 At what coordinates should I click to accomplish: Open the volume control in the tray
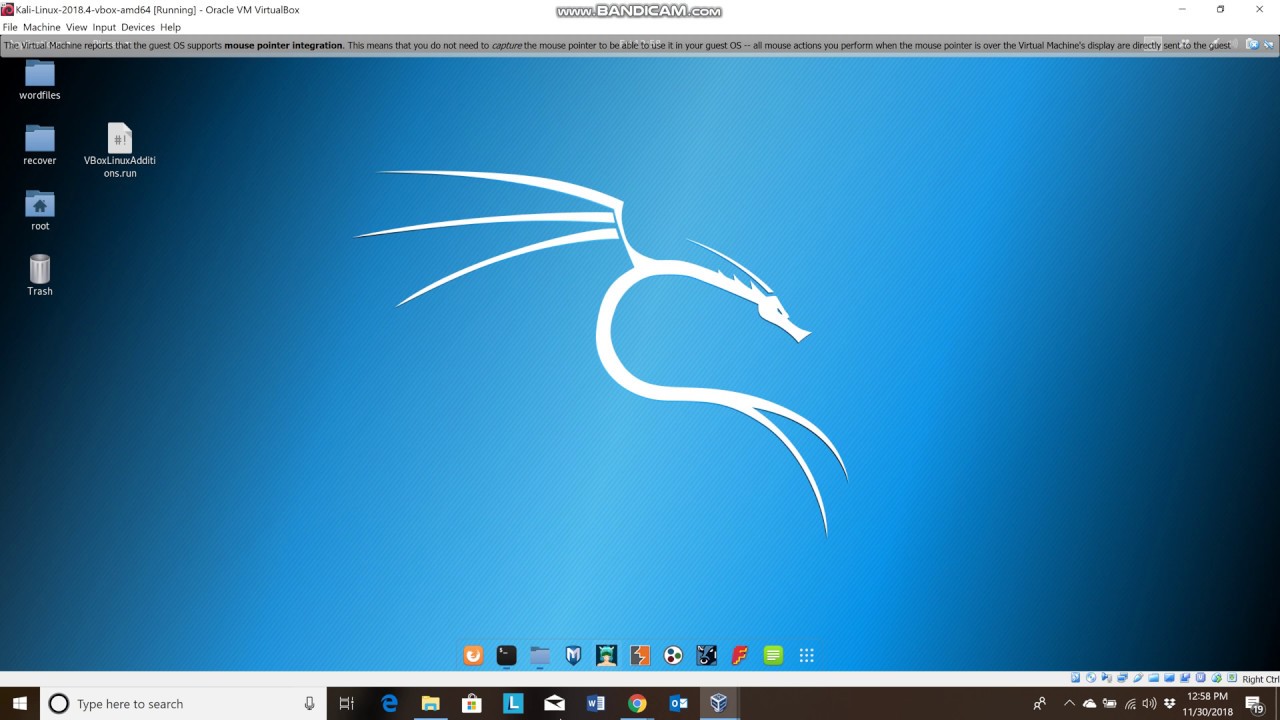coord(1149,704)
